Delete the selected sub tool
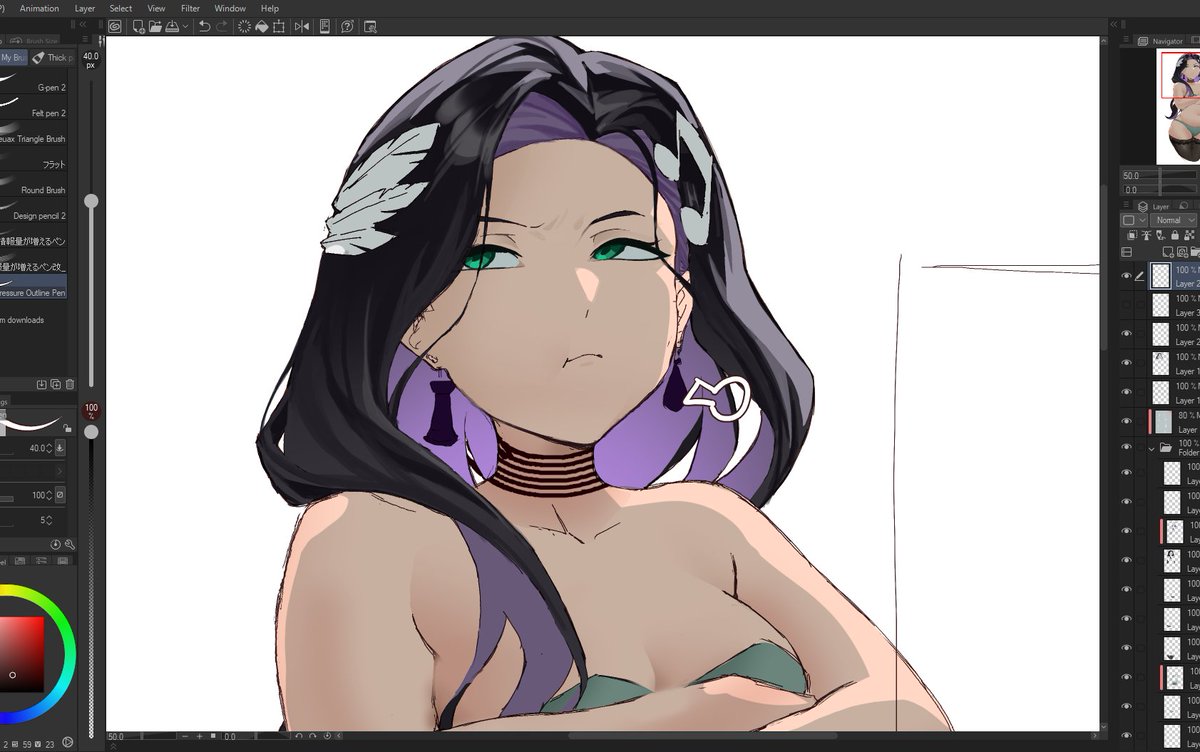The image size is (1200, 752). pyautogui.click(x=69, y=384)
